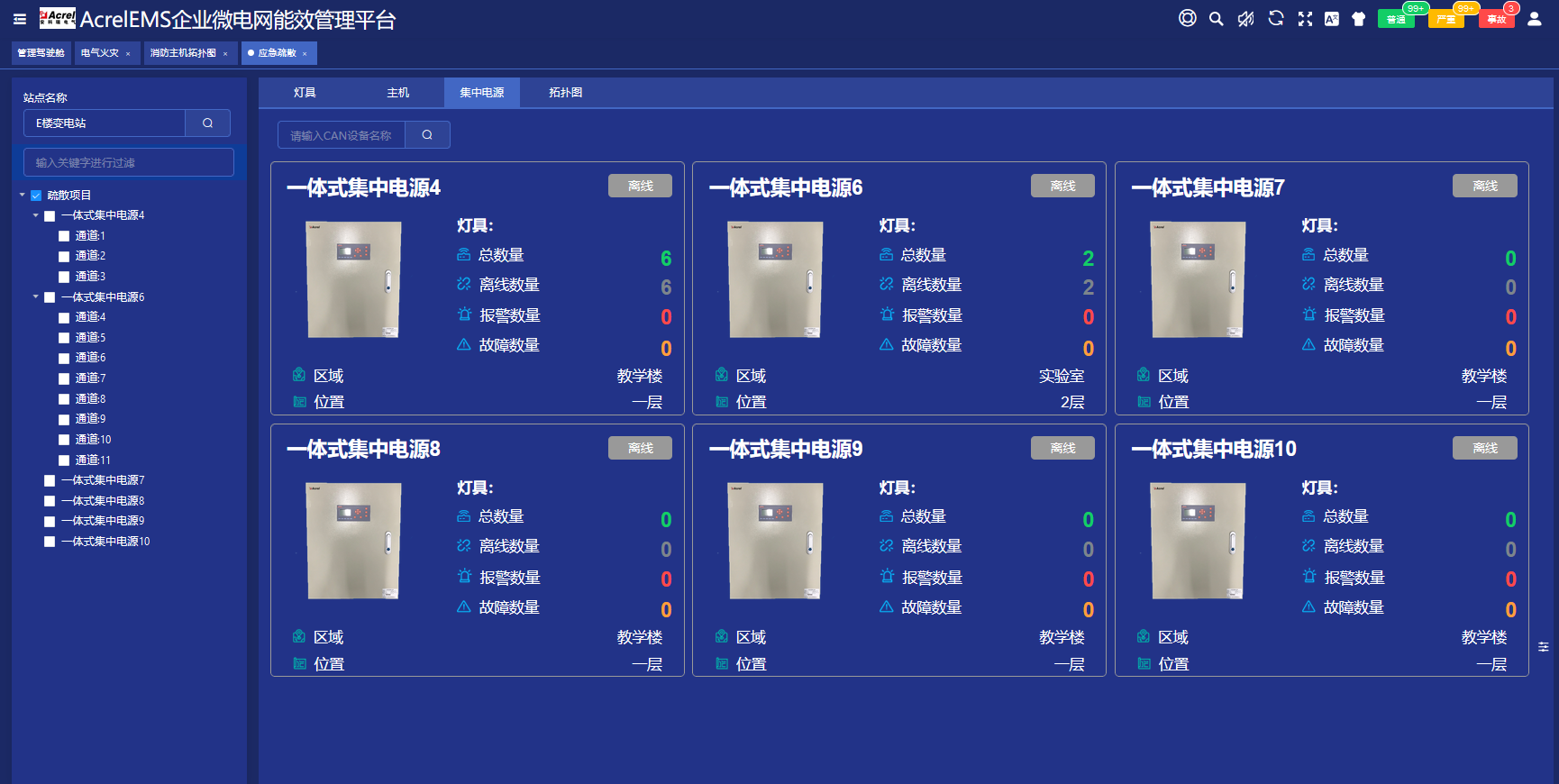Collapse the 一体式集中电源6 tree node
The width and height of the screenshot is (1559, 784).
(36, 296)
